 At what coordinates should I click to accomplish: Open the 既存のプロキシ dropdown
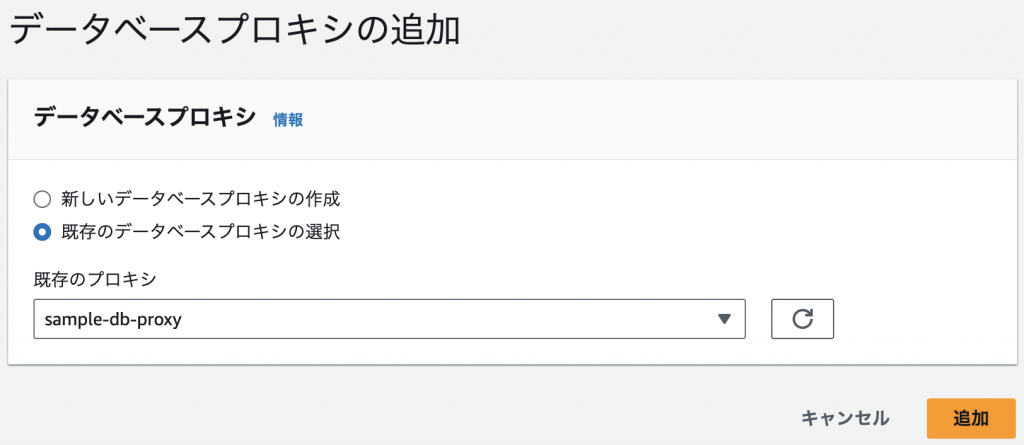pos(389,319)
